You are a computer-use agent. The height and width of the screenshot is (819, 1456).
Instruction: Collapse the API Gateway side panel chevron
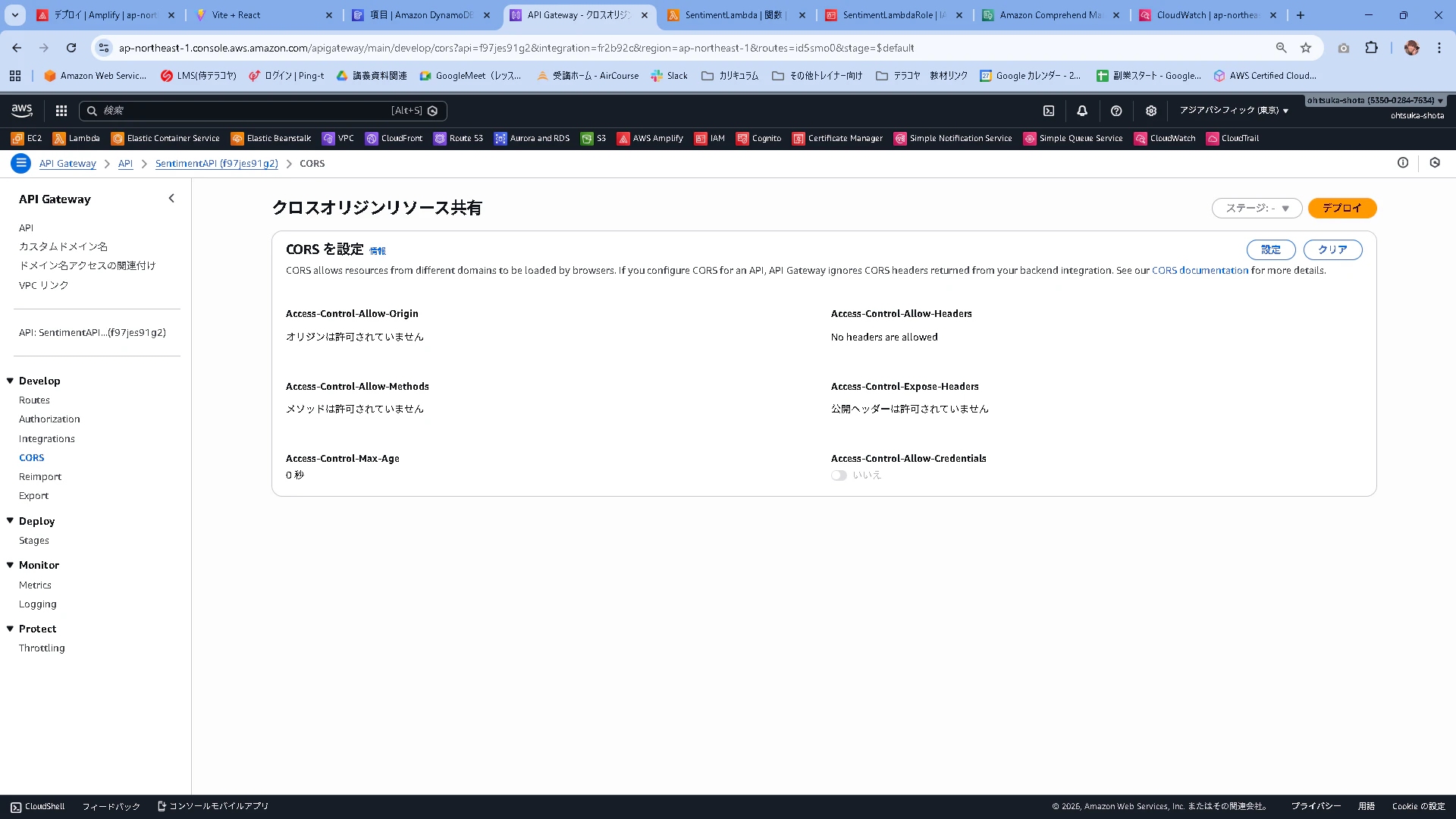point(171,199)
